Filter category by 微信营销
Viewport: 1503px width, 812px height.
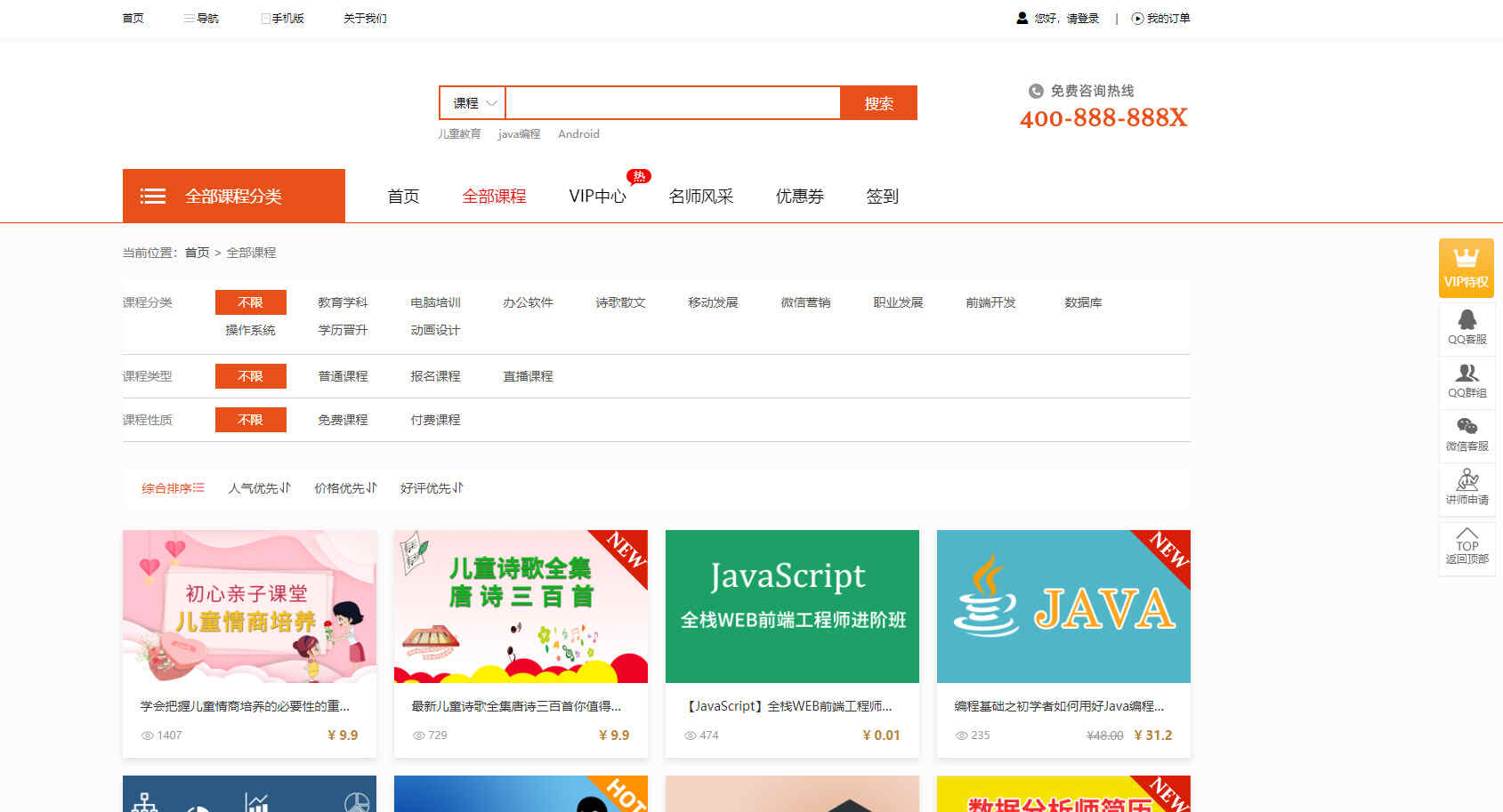pos(805,302)
